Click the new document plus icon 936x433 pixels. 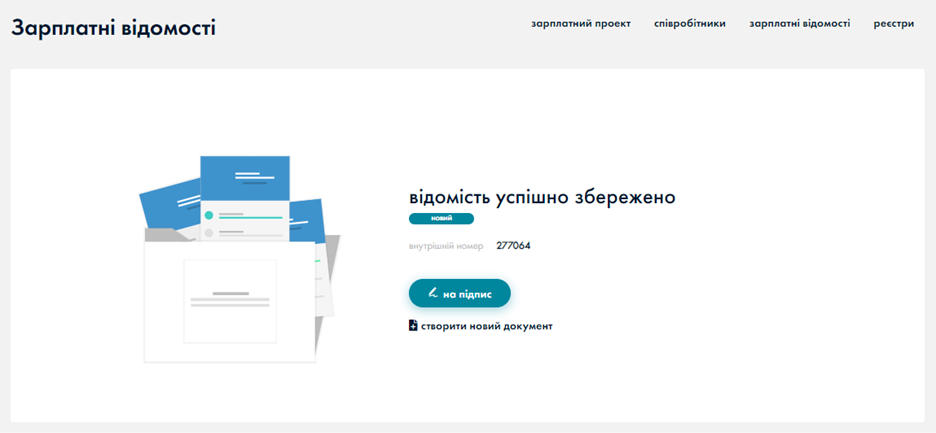coord(413,326)
